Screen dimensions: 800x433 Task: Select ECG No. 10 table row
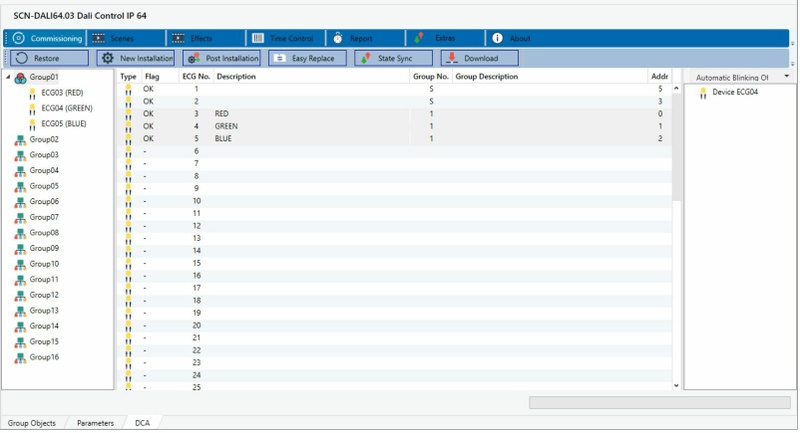pos(394,201)
